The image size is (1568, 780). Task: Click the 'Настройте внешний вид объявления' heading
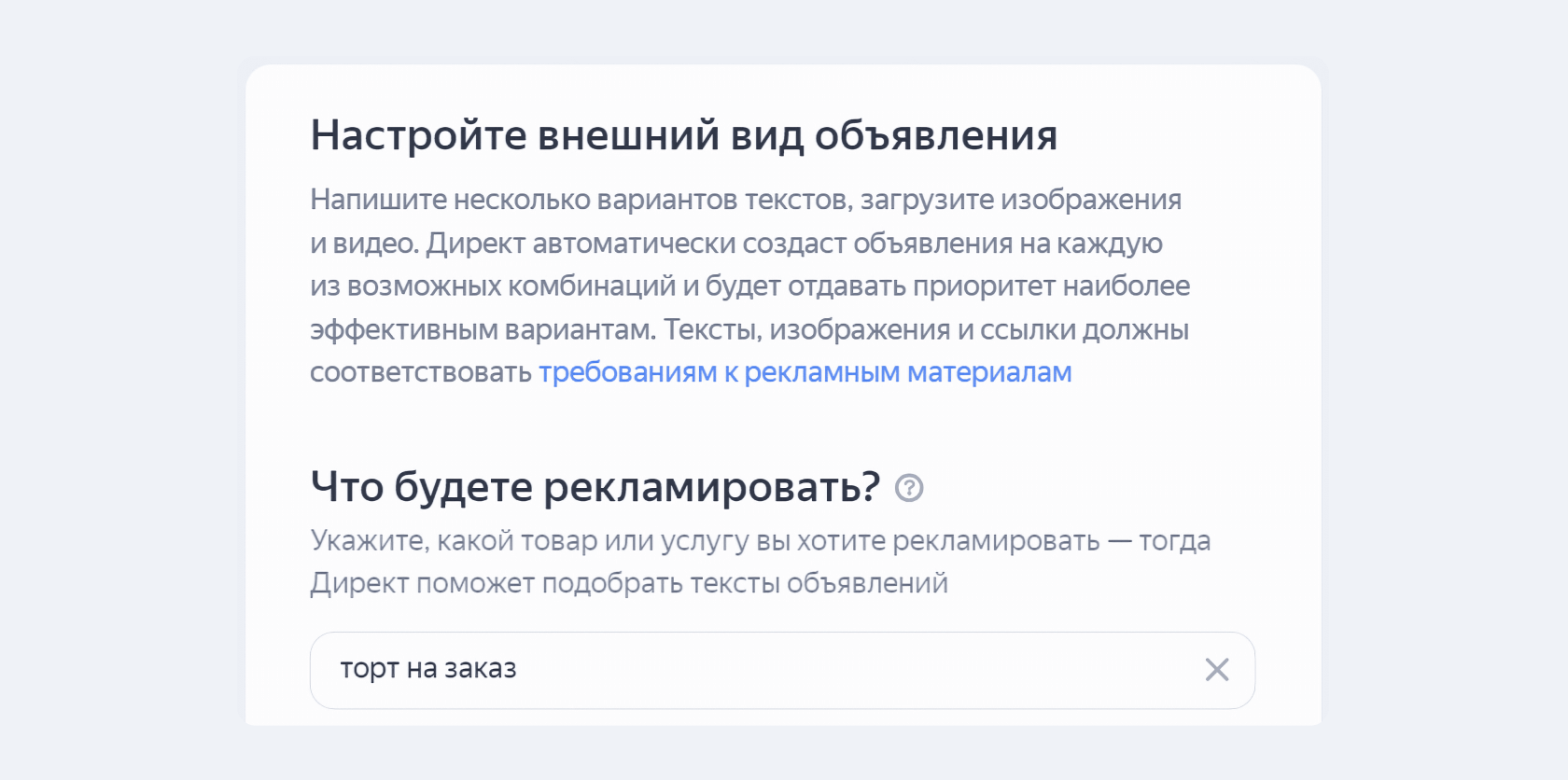683,135
